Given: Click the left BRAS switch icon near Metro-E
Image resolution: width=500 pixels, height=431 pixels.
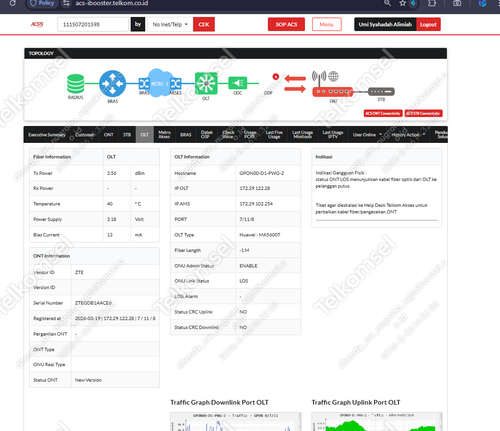Looking at the screenshot, I should (144, 83).
